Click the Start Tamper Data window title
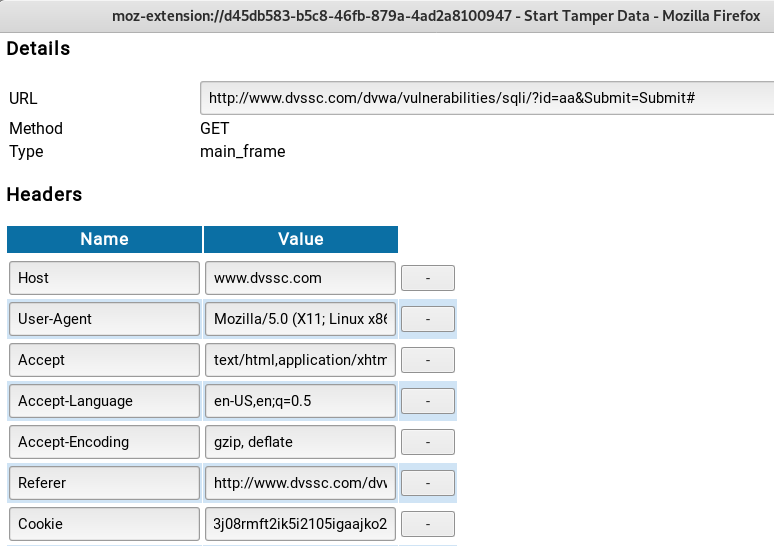774x546 pixels. (x=436, y=16)
